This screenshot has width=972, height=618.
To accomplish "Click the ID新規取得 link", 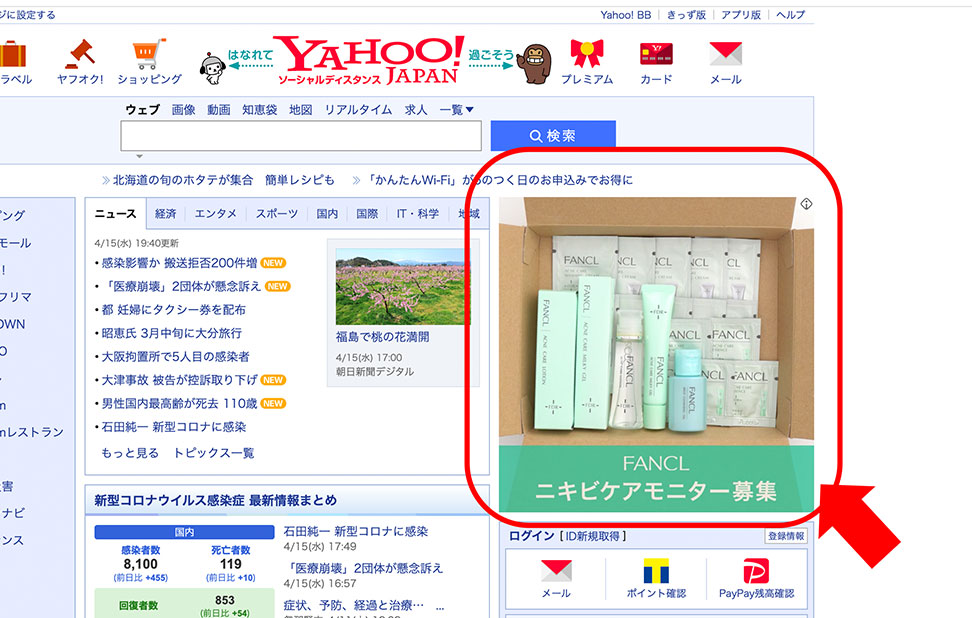I will (x=593, y=536).
